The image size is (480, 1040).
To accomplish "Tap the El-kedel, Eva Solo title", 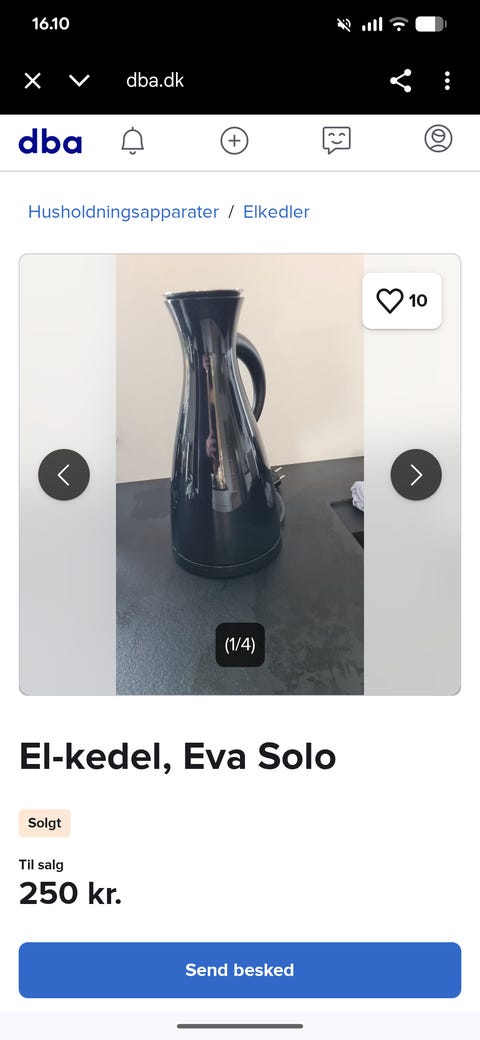I will tap(178, 757).
